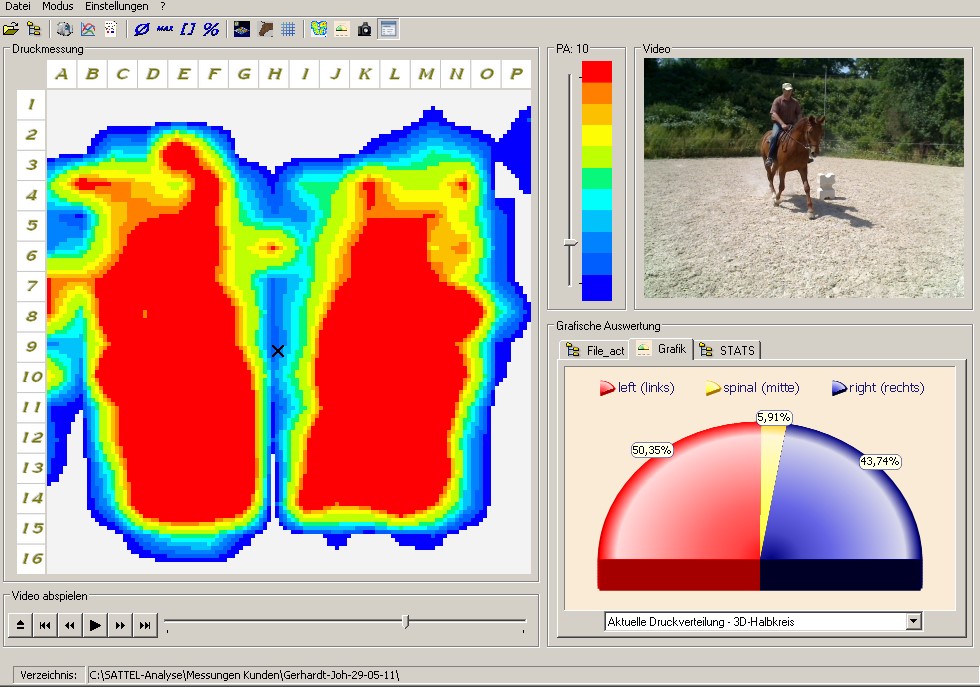Open the 3D pressure view icon
Screen dimensions: 980x687
[x=241, y=29]
